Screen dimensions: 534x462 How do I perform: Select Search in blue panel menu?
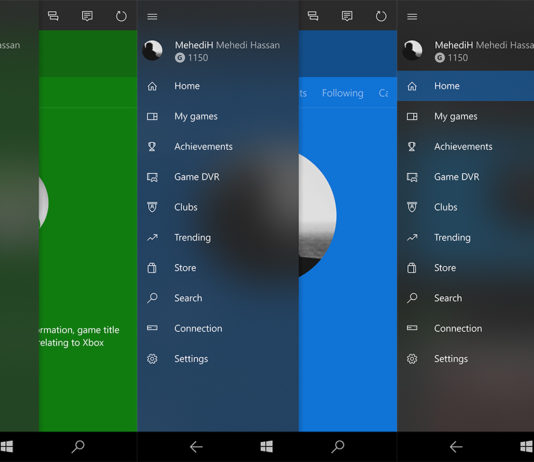tap(218, 298)
